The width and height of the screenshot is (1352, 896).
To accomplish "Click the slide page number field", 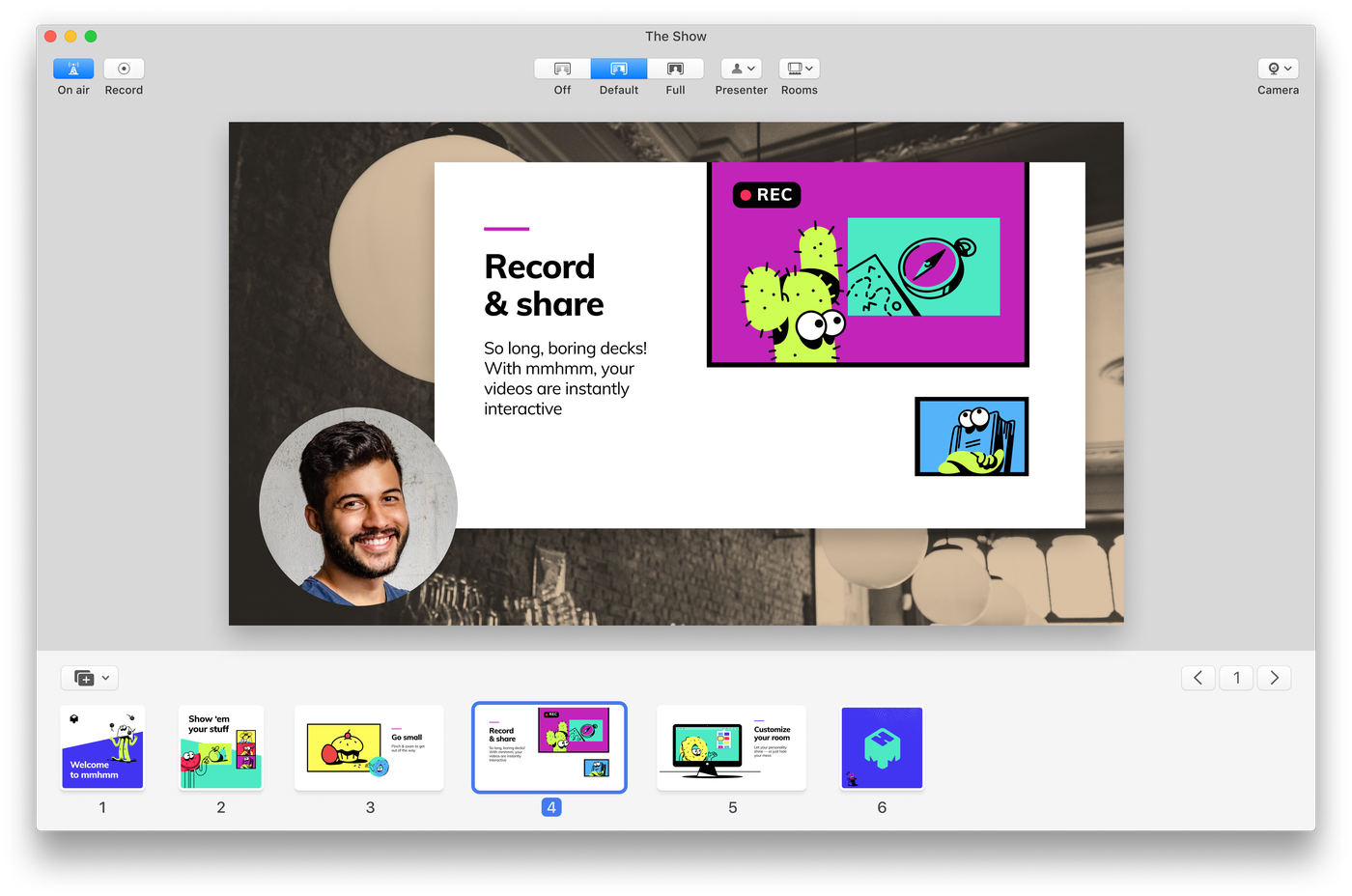I will pos(1236,678).
